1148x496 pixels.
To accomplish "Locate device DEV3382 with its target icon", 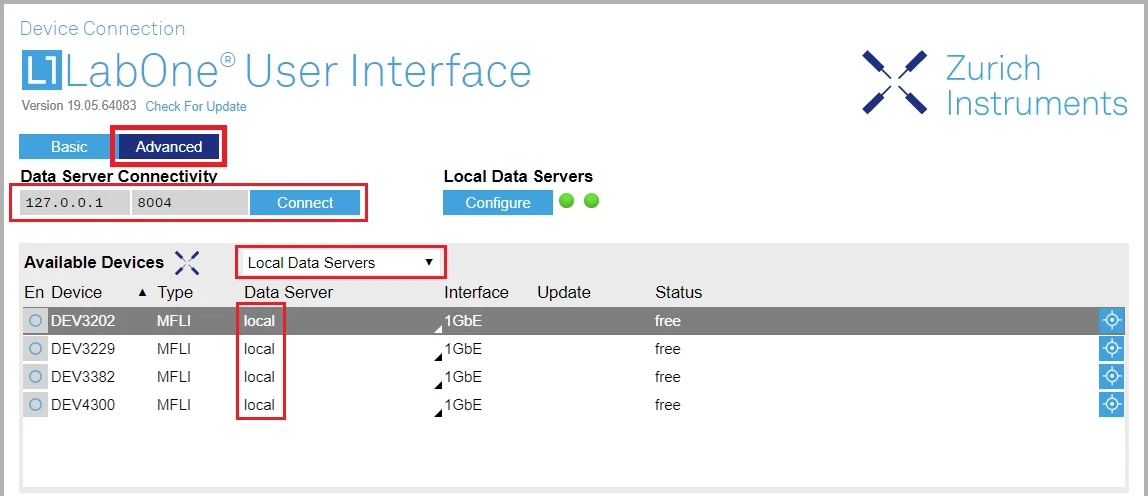I will point(1111,376).
